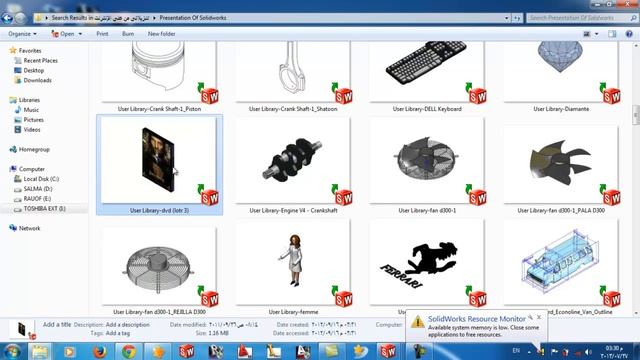
Task: Refresh the folder view
Action: (x=517, y=18)
